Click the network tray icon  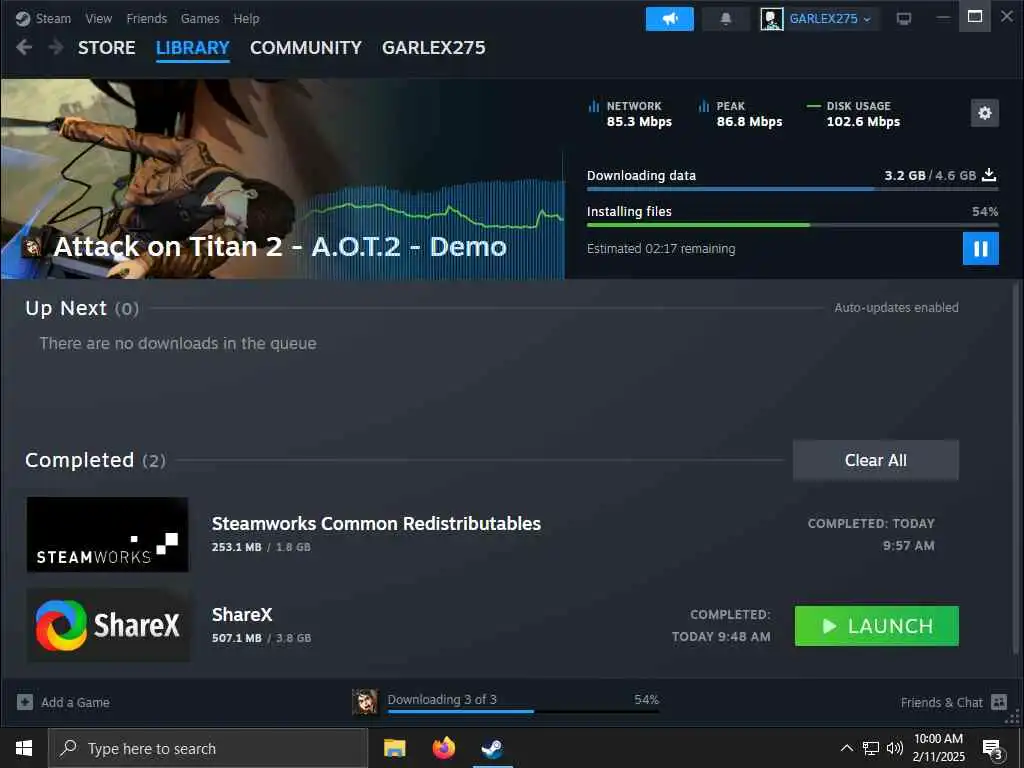pos(871,748)
